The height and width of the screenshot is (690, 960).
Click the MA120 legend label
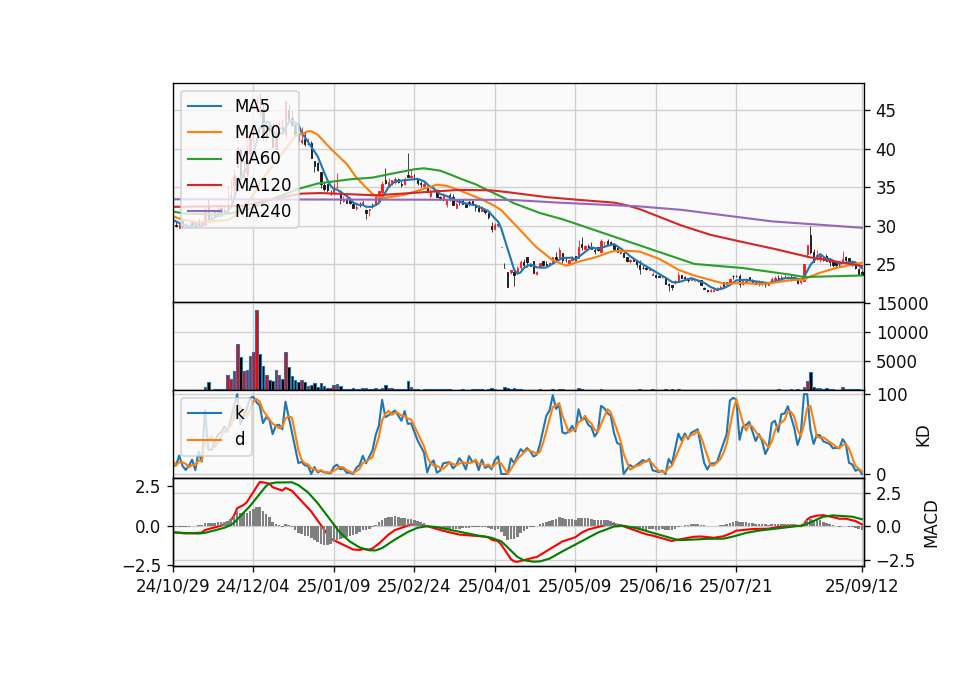263,185
